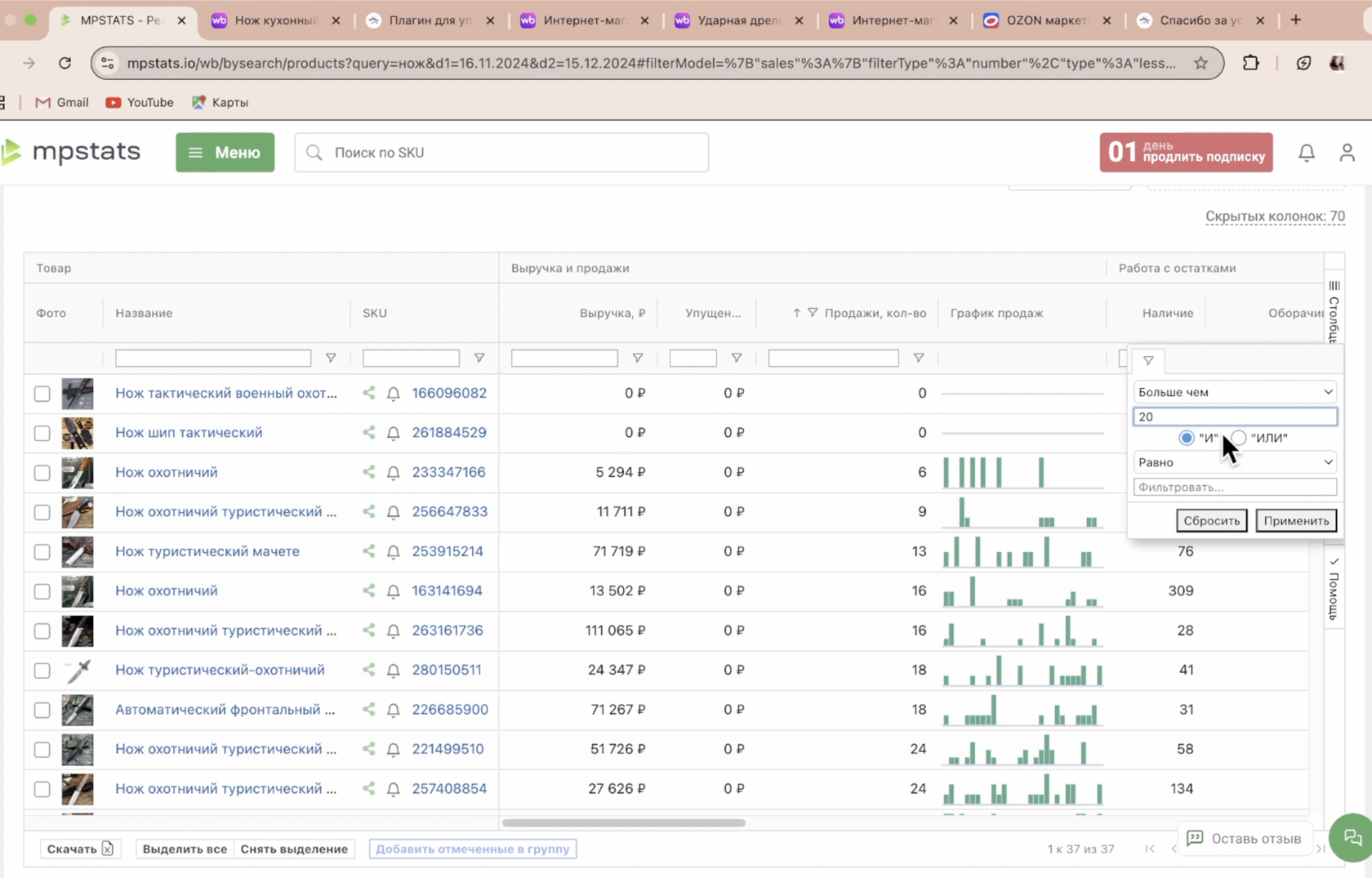The width and height of the screenshot is (1372, 878).
Task: Bell icon for SKU 280150511
Action: pos(393,671)
